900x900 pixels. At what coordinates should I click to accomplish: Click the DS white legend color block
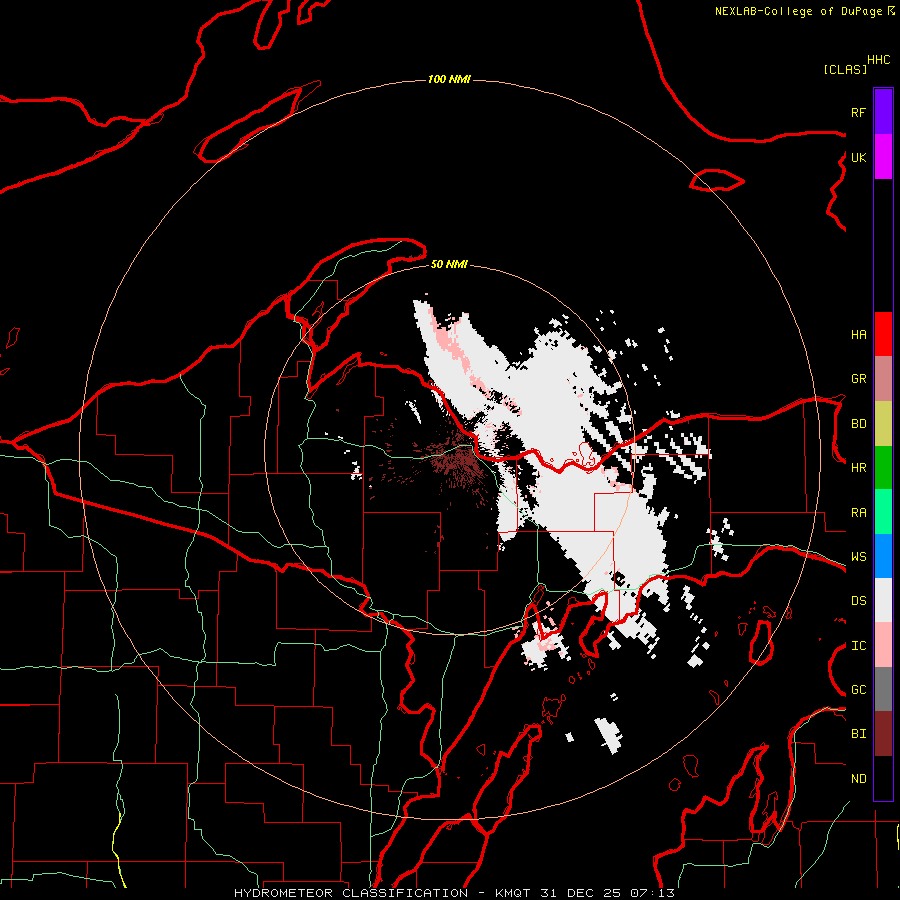tap(883, 600)
